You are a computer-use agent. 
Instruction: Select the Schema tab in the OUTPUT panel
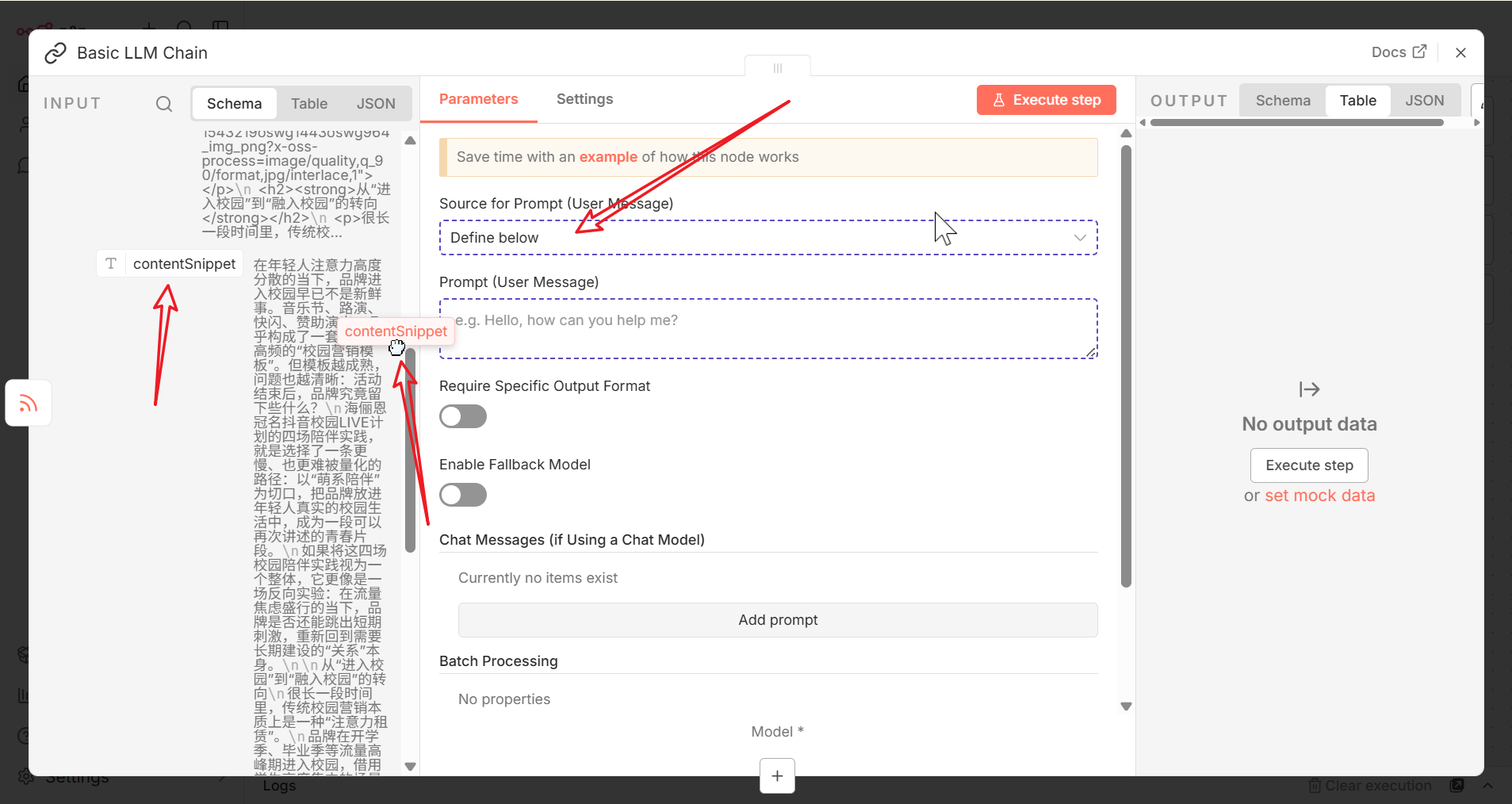click(1282, 101)
